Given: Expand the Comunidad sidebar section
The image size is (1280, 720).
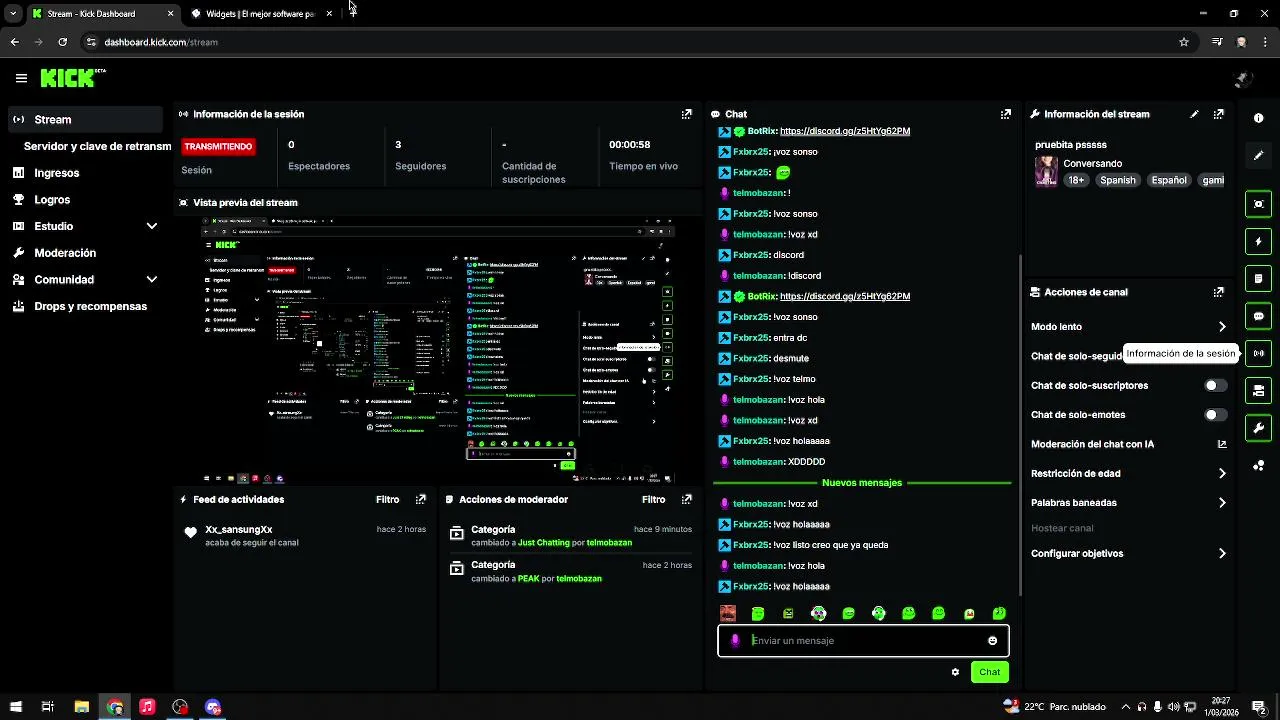Looking at the screenshot, I should 151,280.
